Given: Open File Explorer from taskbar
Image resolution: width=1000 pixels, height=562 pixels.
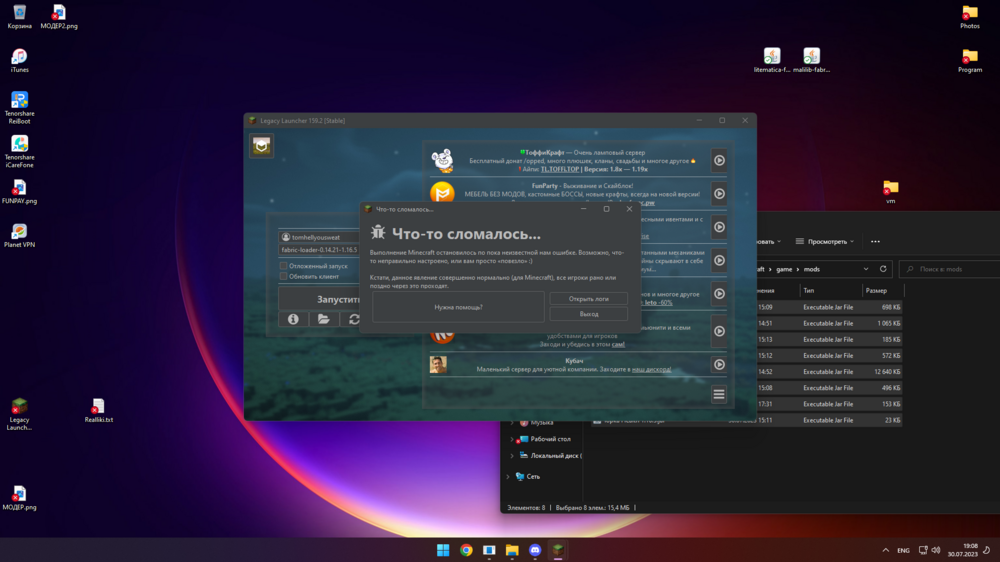Looking at the screenshot, I should (512, 550).
